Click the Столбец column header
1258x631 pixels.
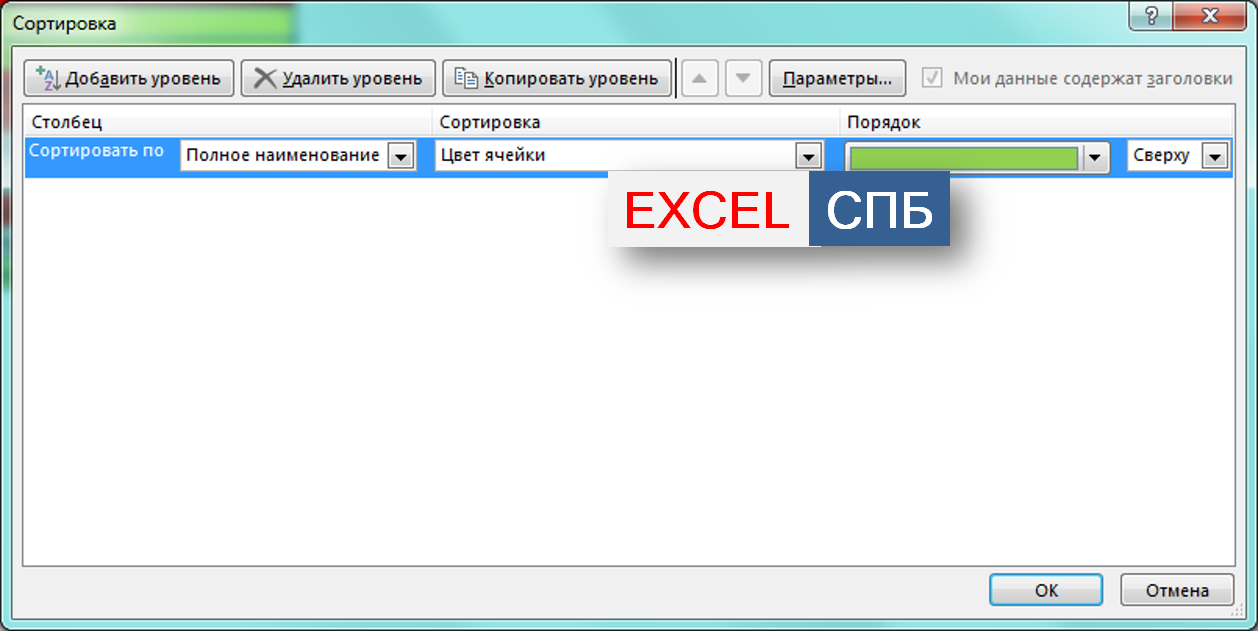point(67,122)
